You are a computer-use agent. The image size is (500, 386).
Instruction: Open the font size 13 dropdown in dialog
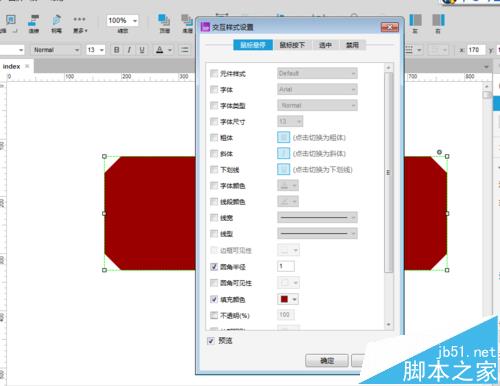pyautogui.click(x=290, y=121)
